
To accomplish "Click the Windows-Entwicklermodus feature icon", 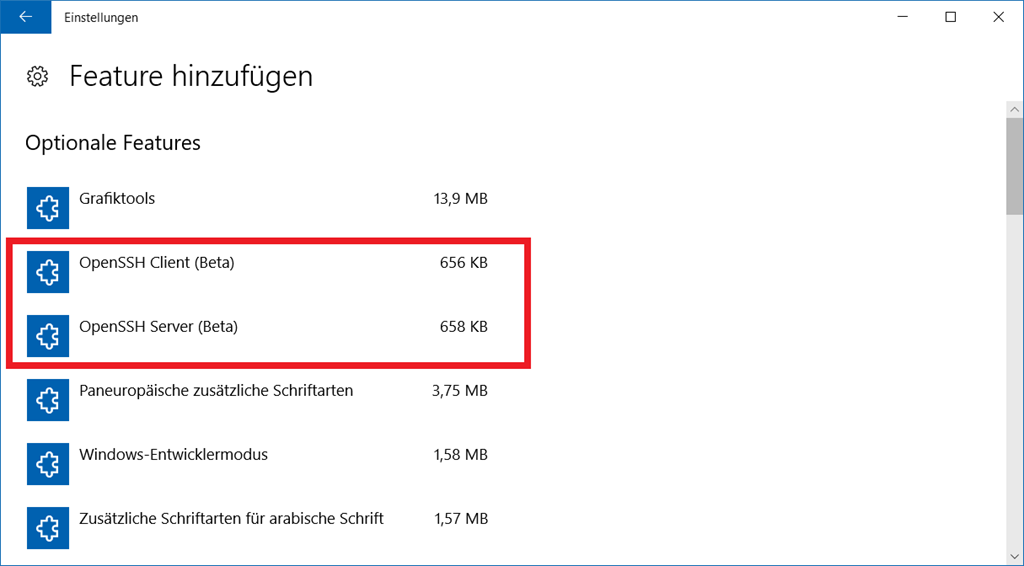I will pos(47,464).
